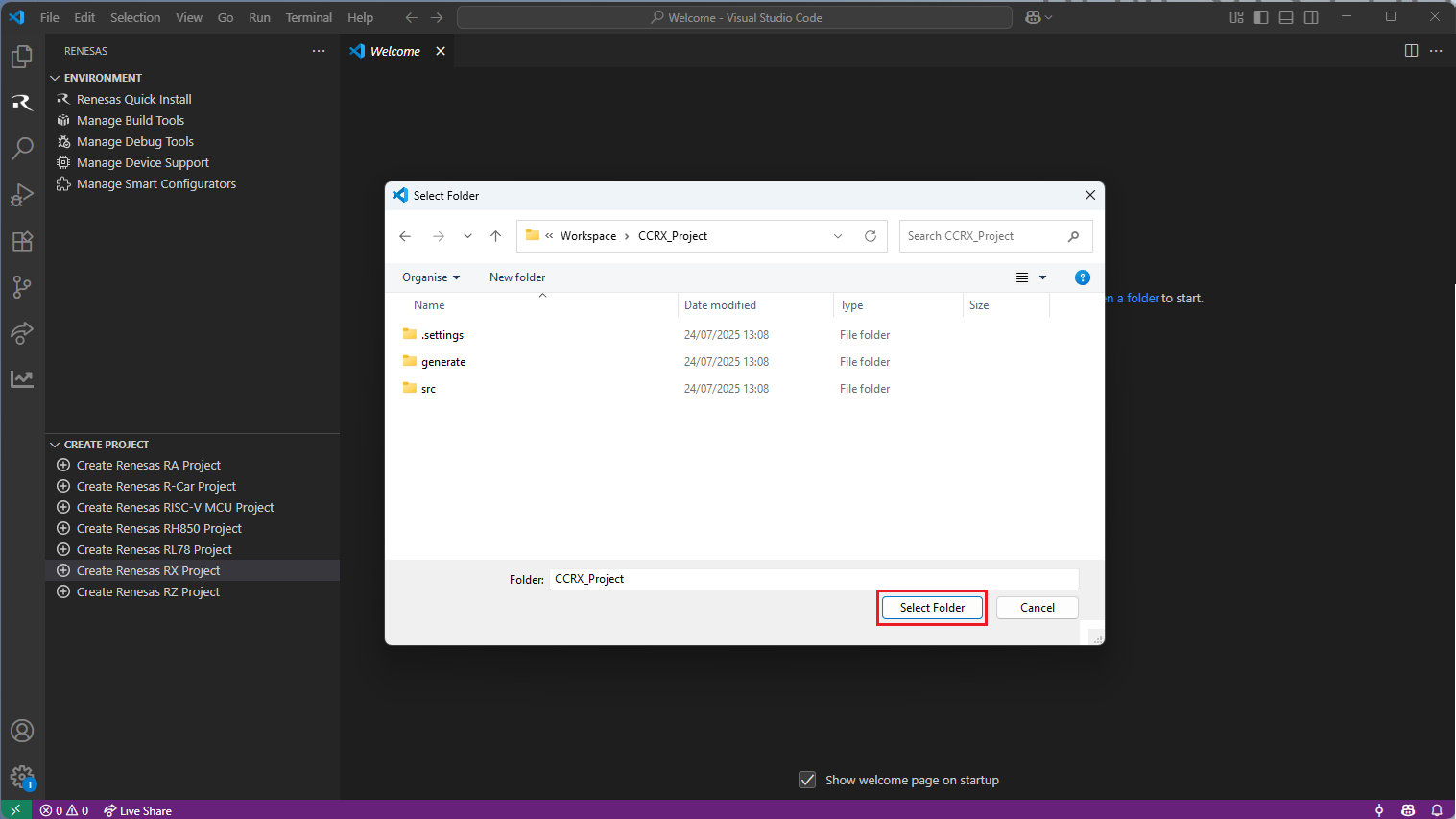
Task: Click Live Share in status bar
Action: (137, 810)
